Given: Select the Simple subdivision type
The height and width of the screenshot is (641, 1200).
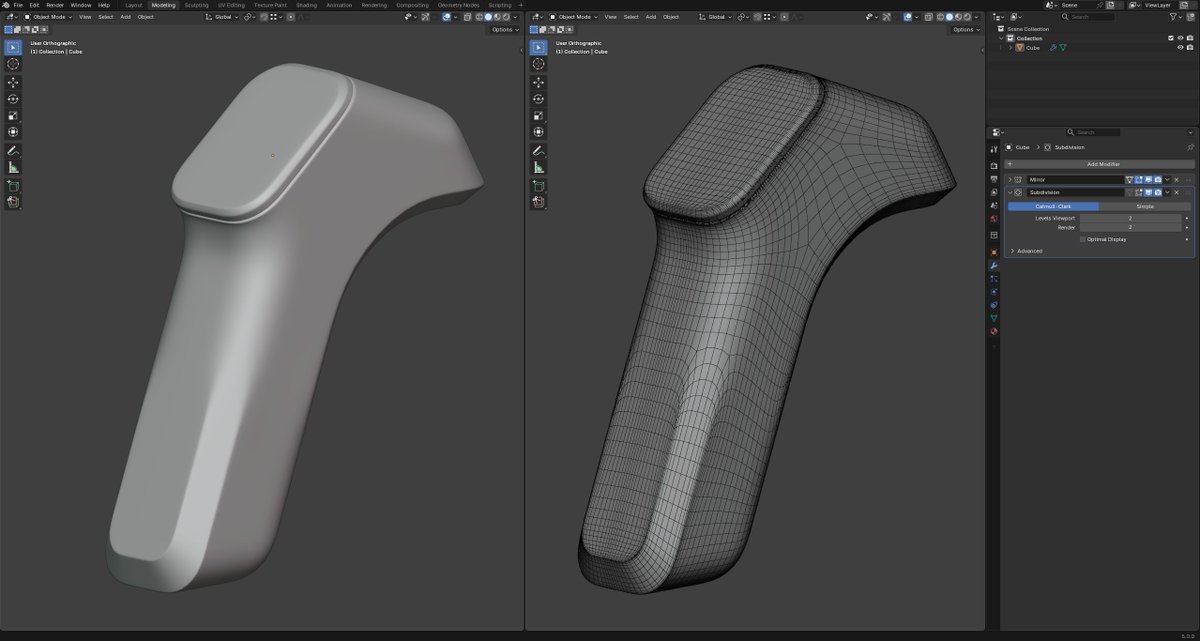Looking at the screenshot, I should [1145, 206].
